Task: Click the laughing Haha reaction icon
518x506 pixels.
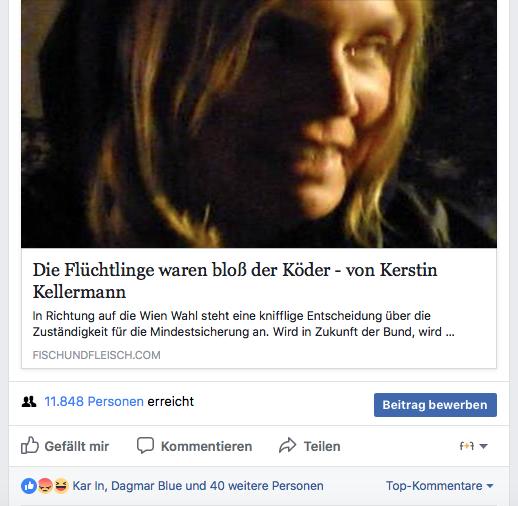Action: (x=61, y=486)
